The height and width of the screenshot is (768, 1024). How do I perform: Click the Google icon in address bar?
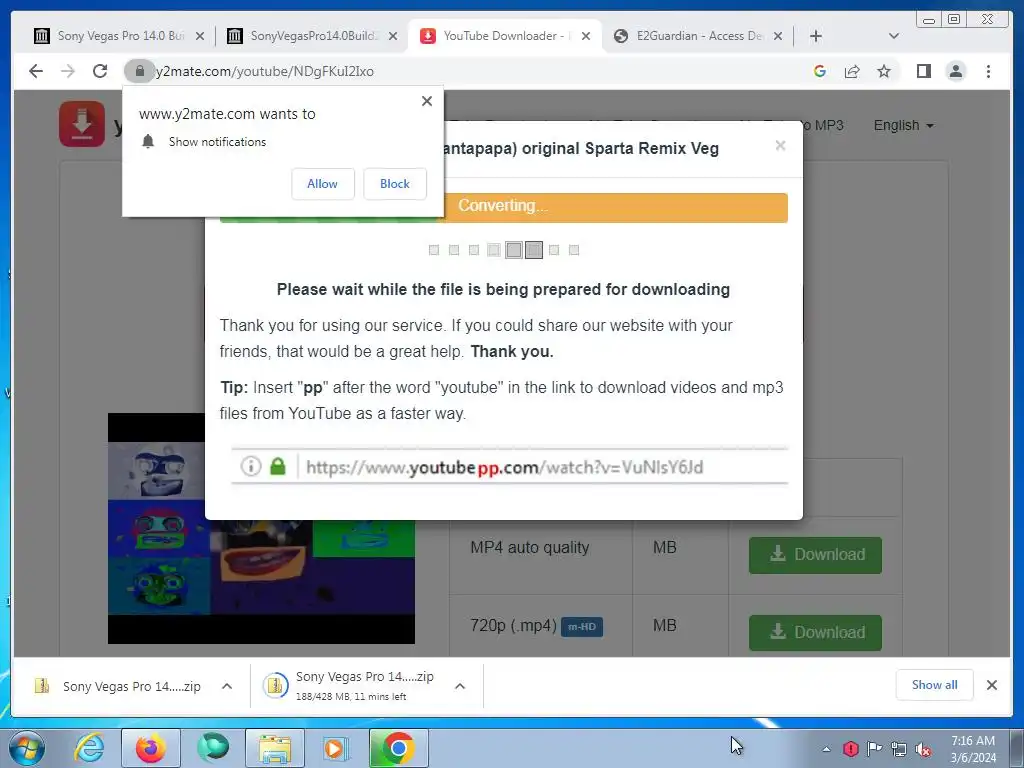pyautogui.click(x=820, y=71)
